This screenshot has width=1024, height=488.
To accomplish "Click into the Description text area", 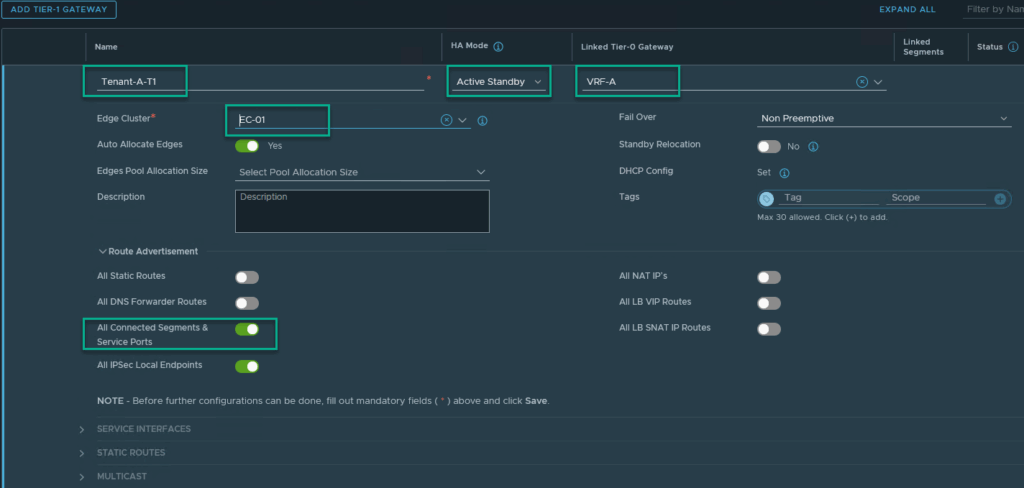I will click(x=363, y=212).
